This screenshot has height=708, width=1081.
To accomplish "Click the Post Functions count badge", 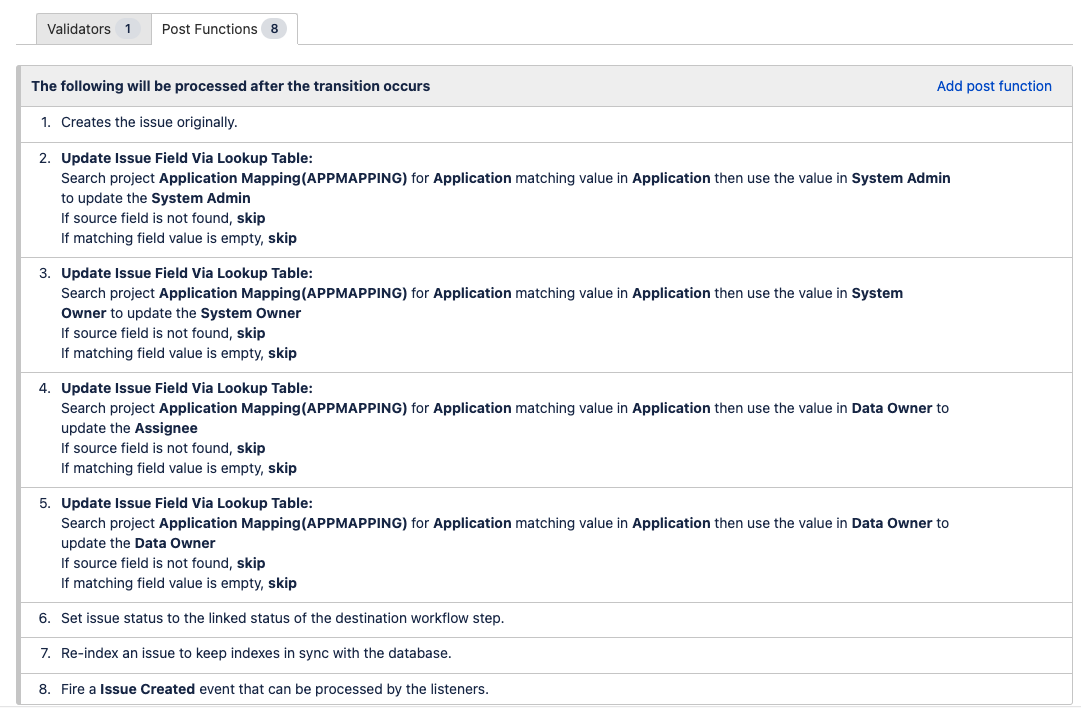I will [x=274, y=29].
